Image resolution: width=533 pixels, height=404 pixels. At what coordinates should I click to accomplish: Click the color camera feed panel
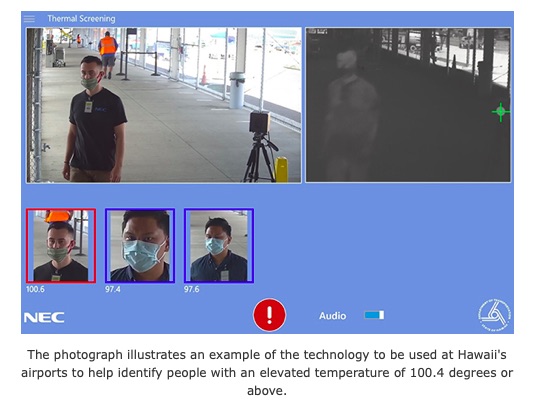[x=164, y=105]
